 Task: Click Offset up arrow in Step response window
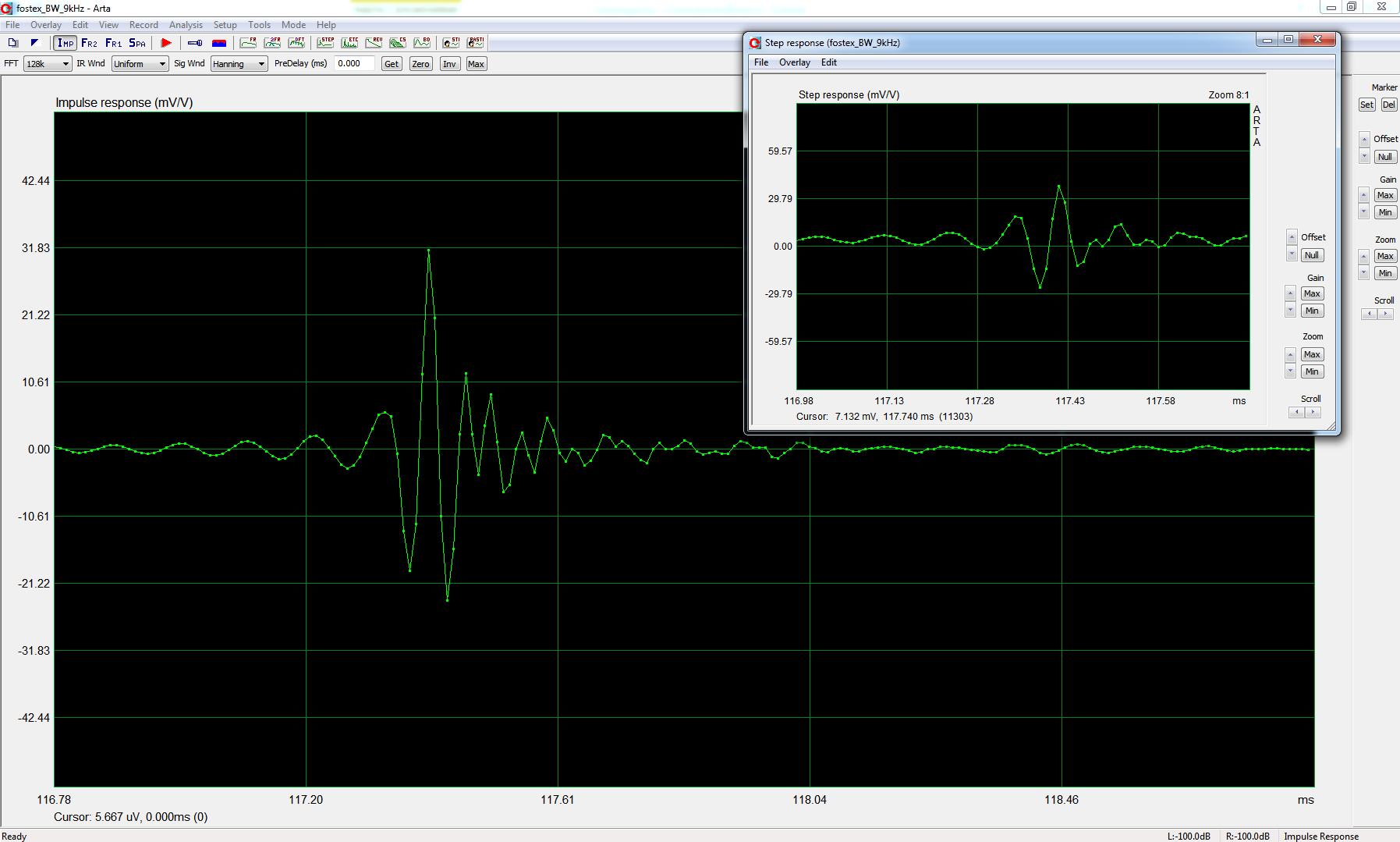point(1291,237)
